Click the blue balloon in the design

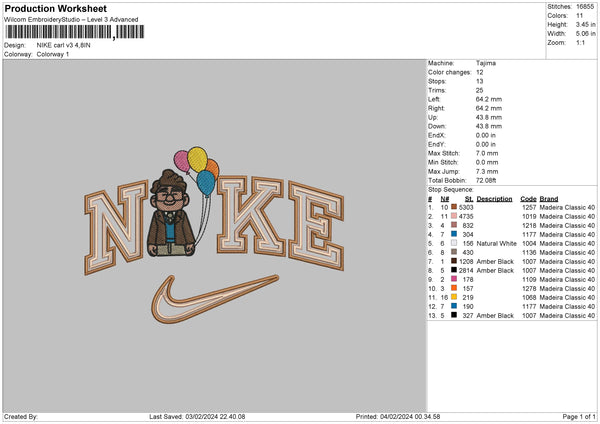click(x=206, y=183)
